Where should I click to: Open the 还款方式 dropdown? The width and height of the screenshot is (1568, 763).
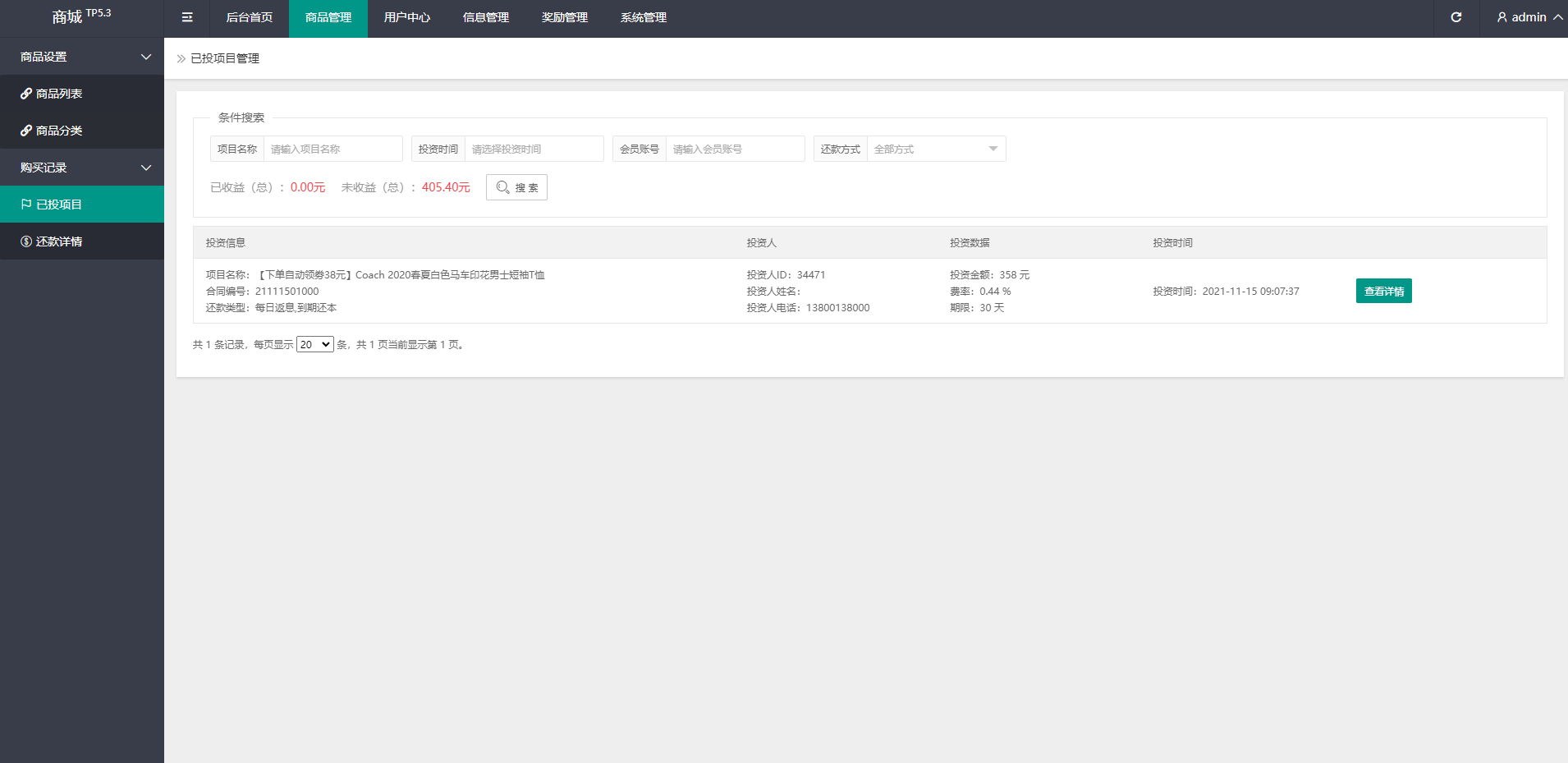pos(935,149)
